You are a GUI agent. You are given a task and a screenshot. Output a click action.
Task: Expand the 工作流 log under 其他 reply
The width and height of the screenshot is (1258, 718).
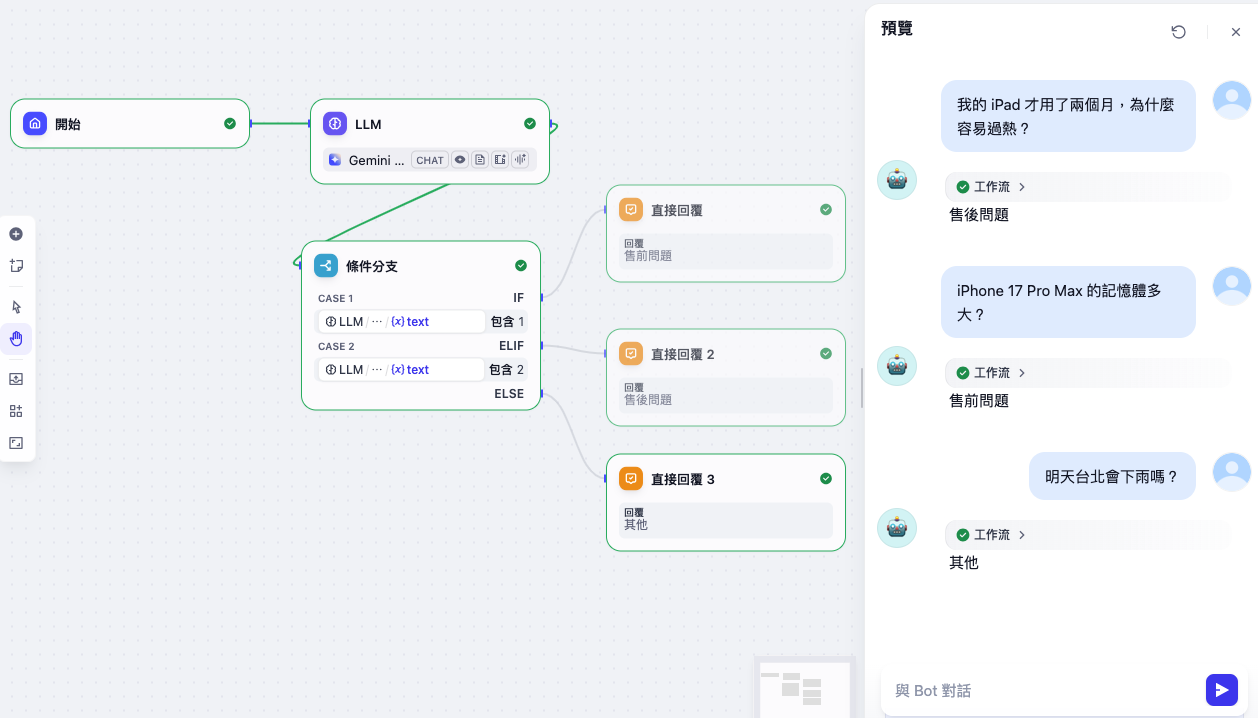click(x=990, y=535)
